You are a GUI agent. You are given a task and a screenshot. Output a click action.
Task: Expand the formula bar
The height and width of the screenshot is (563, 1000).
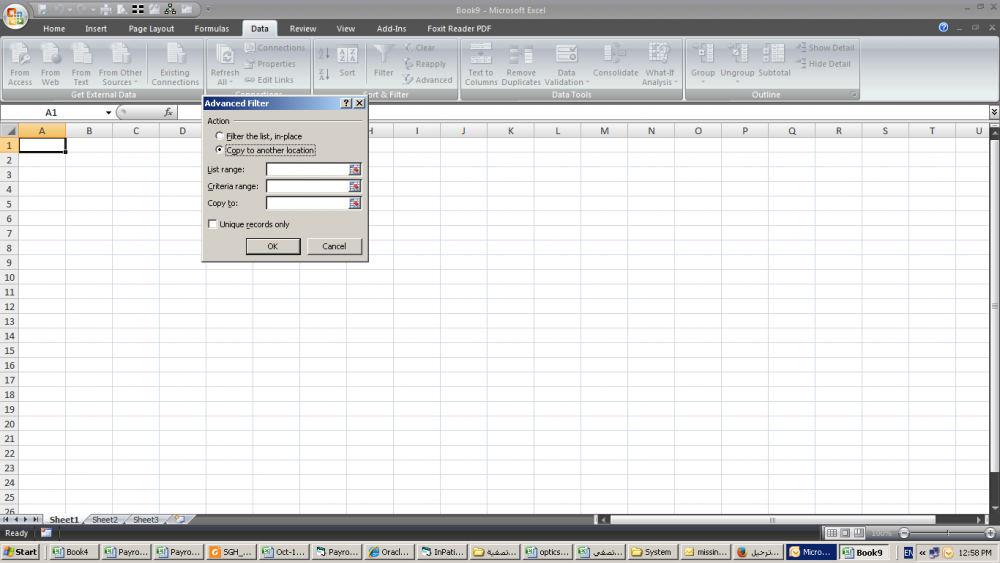(993, 113)
